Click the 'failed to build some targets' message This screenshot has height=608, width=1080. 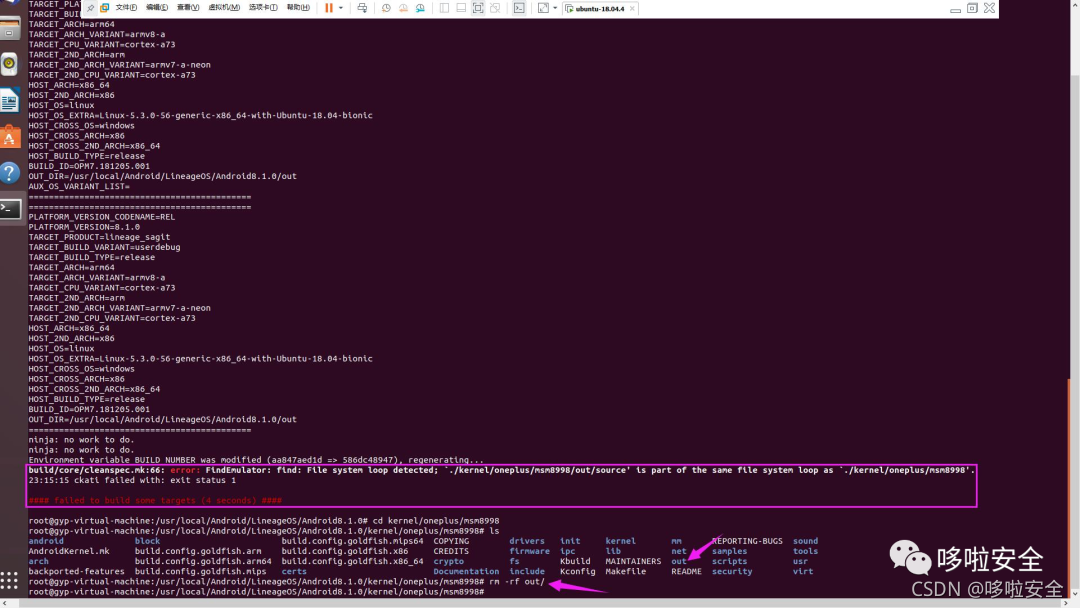156,501
